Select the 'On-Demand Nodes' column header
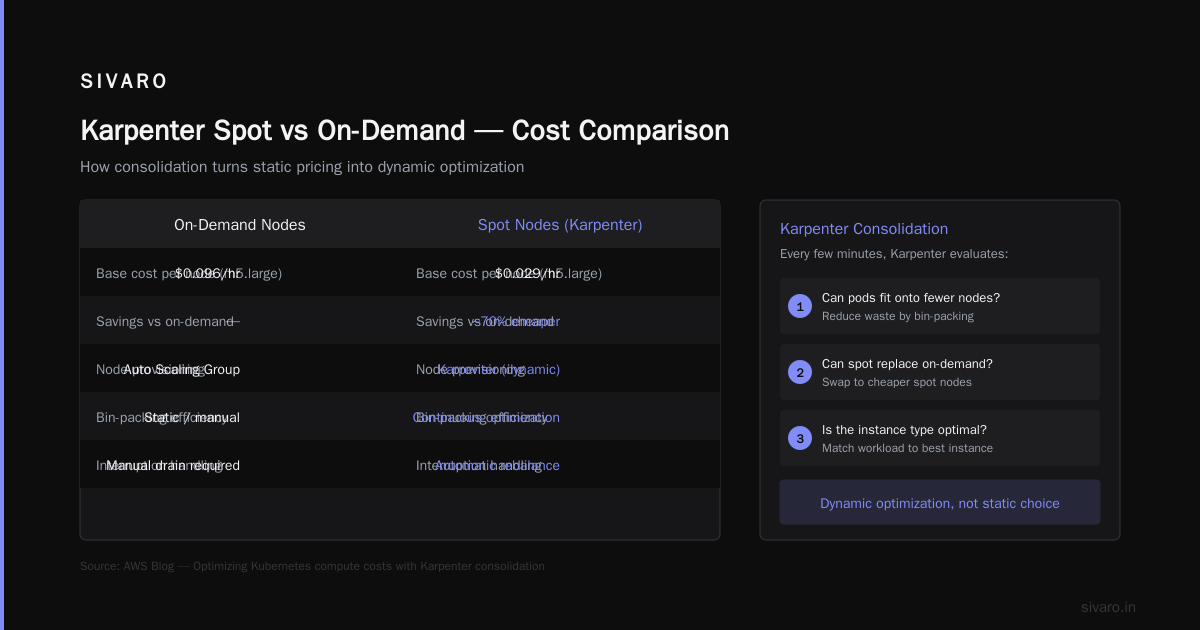This screenshot has height=630, width=1200. point(240,225)
